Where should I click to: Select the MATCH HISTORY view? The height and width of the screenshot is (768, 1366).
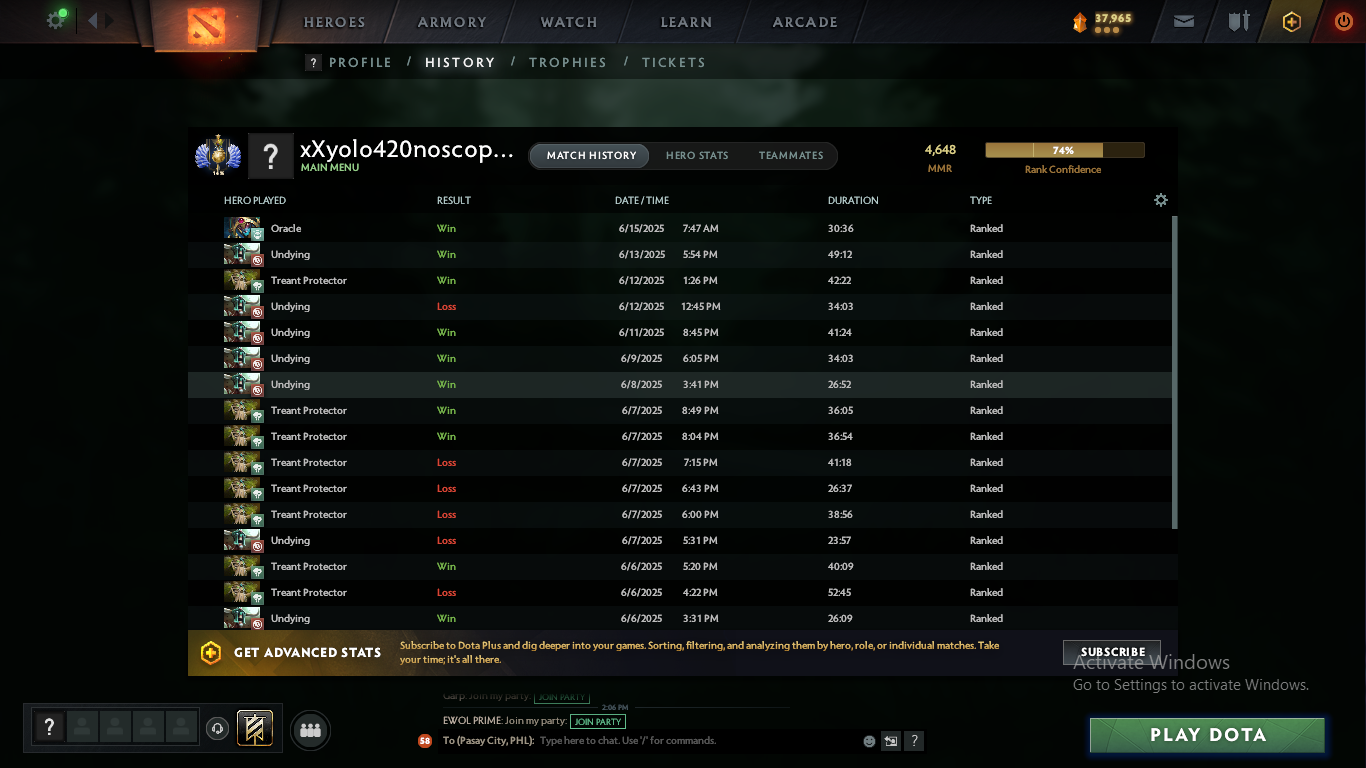point(591,155)
